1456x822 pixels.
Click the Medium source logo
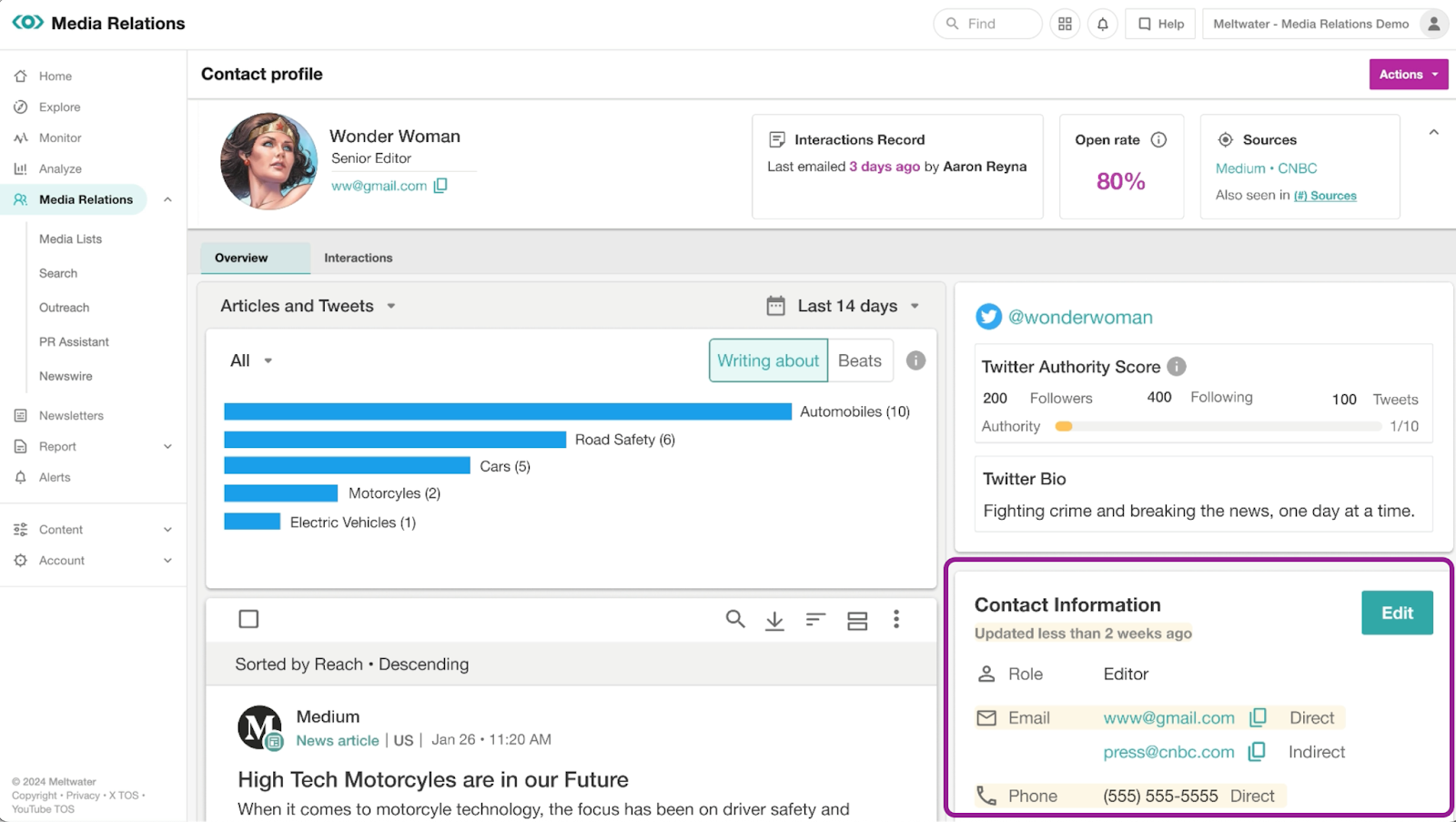point(259,727)
